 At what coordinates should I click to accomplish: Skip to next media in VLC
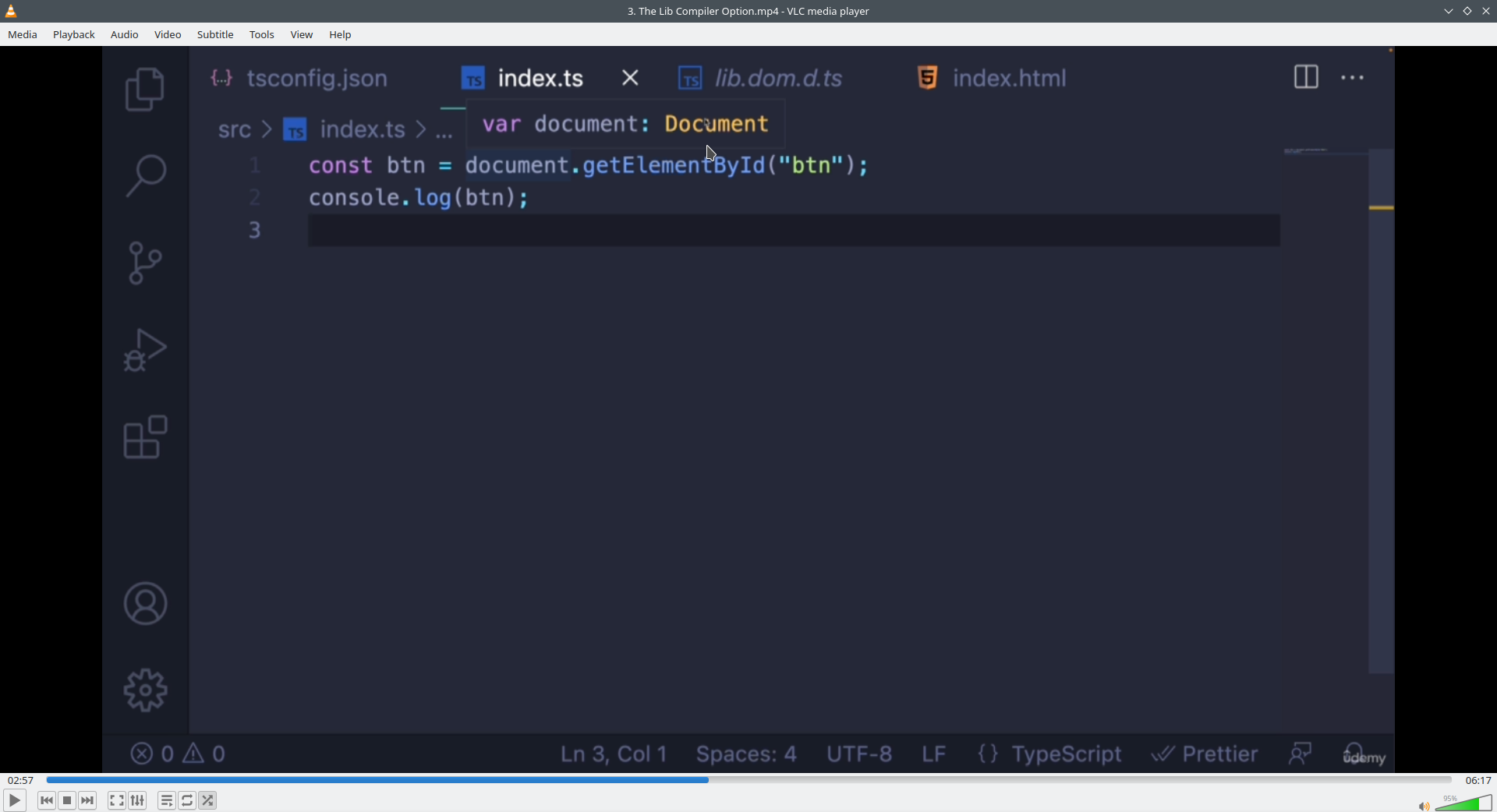[x=88, y=800]
